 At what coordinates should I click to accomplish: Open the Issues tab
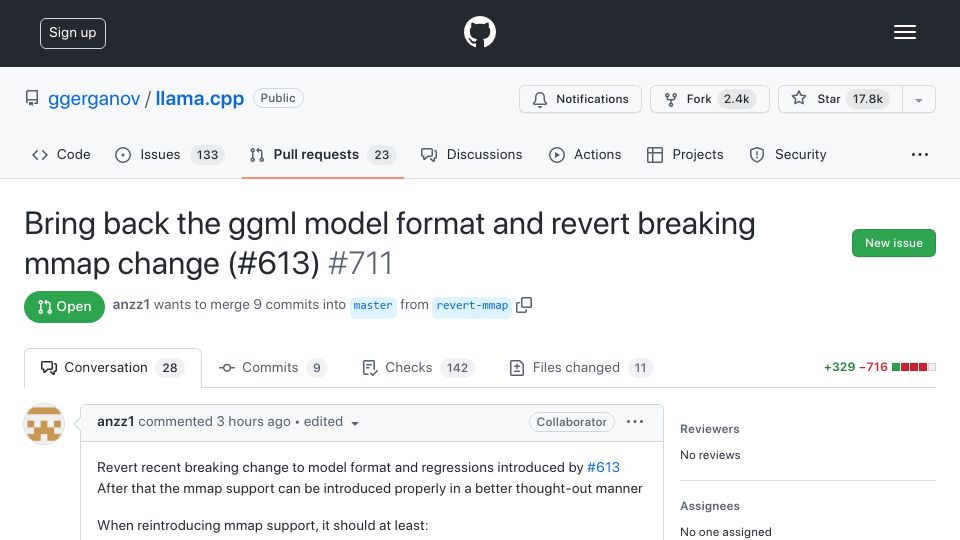170,155
